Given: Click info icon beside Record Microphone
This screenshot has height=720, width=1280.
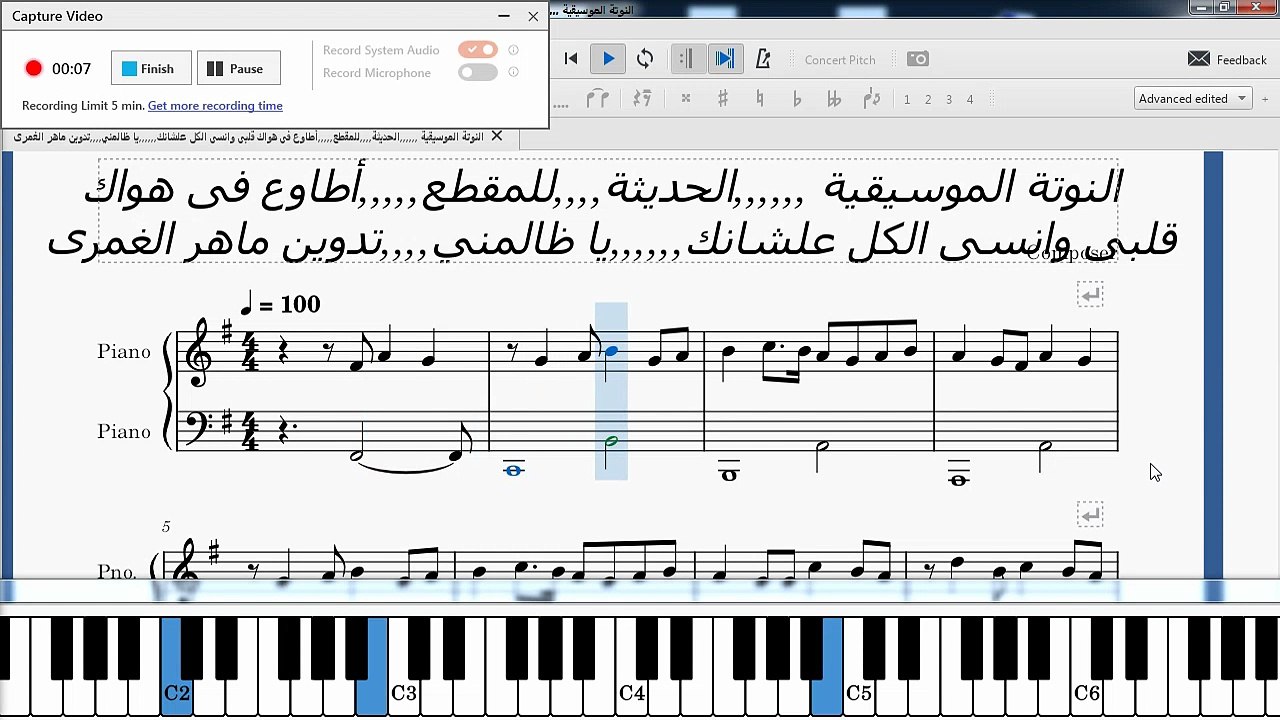Looking at the screenshot, I should point(514,72).
